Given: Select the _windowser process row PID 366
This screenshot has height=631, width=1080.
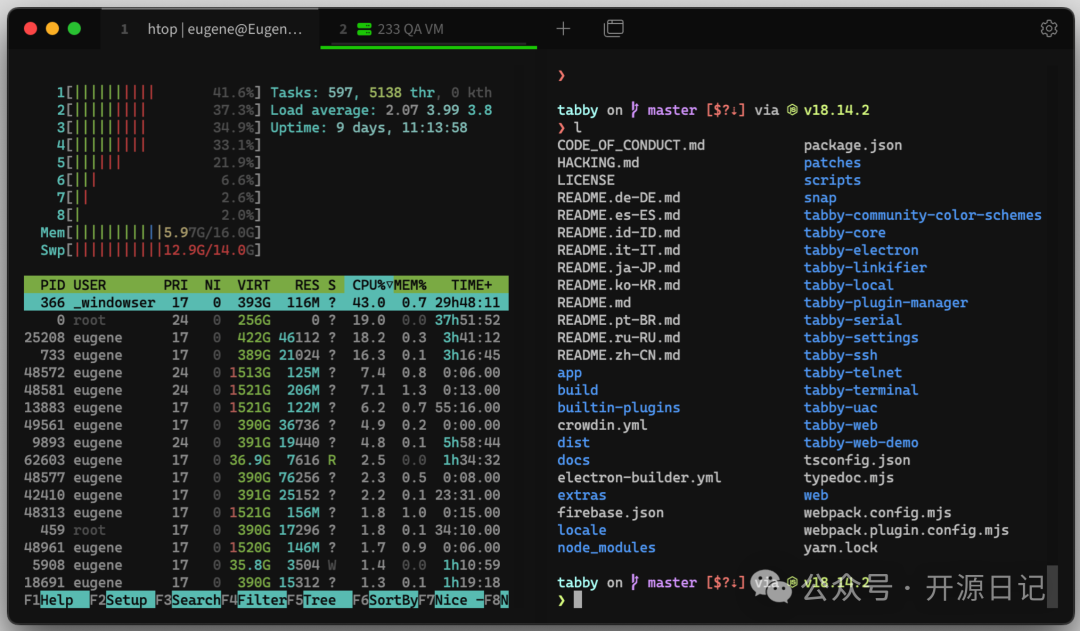Looking at the screenshot, I should pos(267,302).
